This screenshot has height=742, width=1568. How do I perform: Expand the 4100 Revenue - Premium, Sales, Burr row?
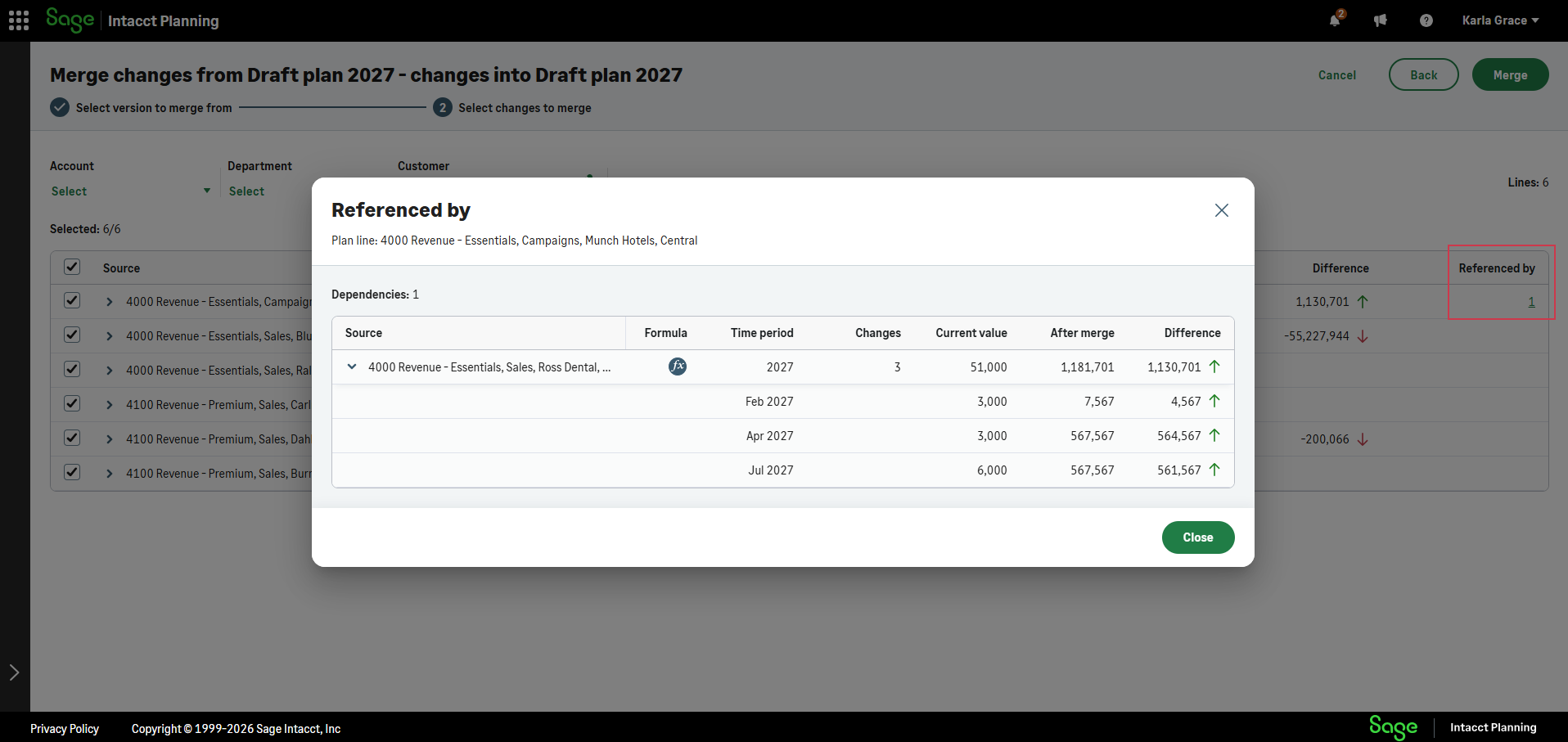coord(110,474)
